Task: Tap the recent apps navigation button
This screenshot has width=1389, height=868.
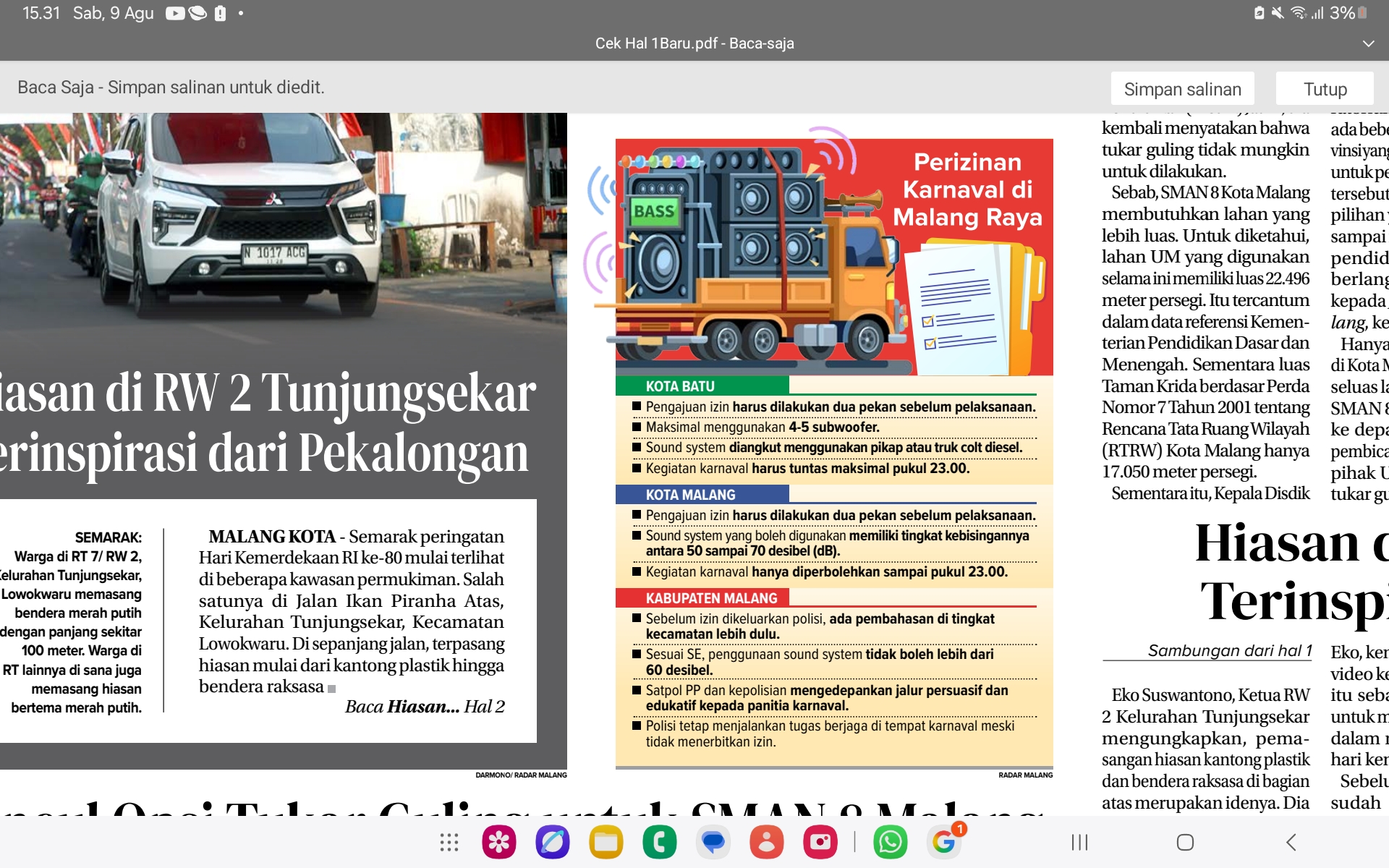Action: click(x=1079, y=842)
